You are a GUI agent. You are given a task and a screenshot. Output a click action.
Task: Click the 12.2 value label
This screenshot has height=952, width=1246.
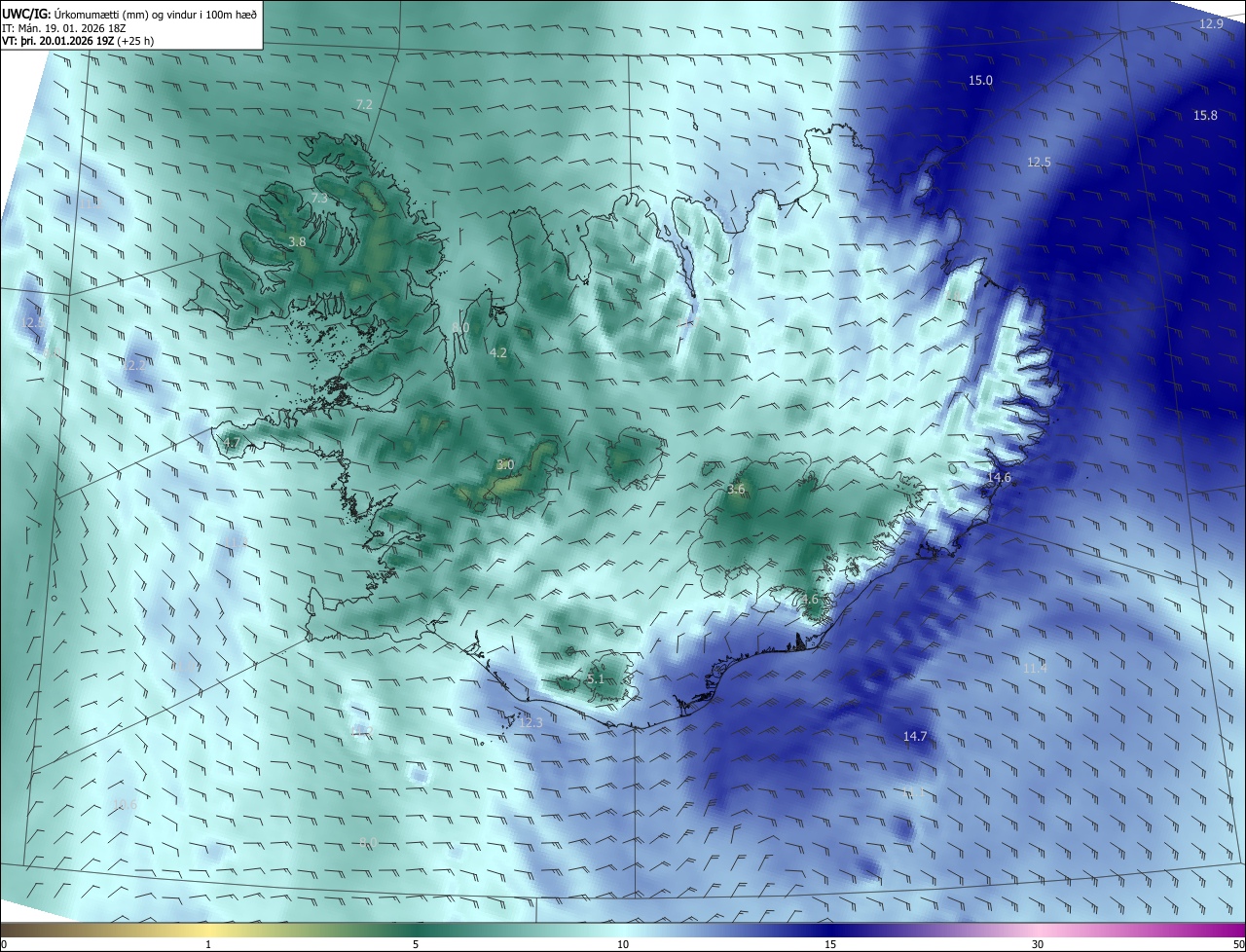(x=133, y=365)
